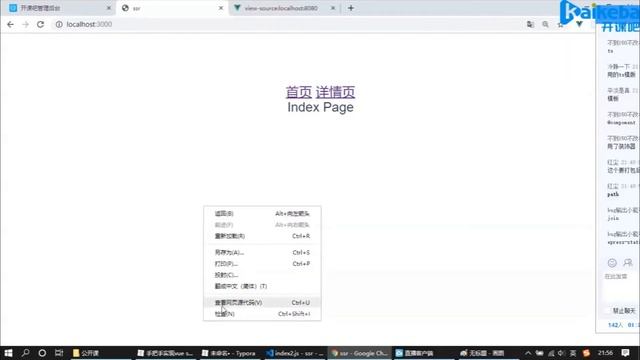
Task: Click the ssr - Google Chrome taskbar button
Action: [x=359, y=353]
